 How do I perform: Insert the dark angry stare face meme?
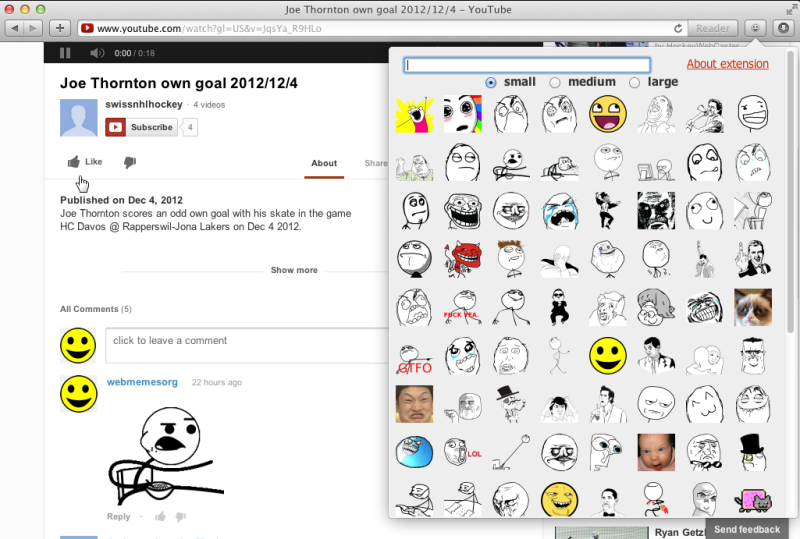pos(656,211)
